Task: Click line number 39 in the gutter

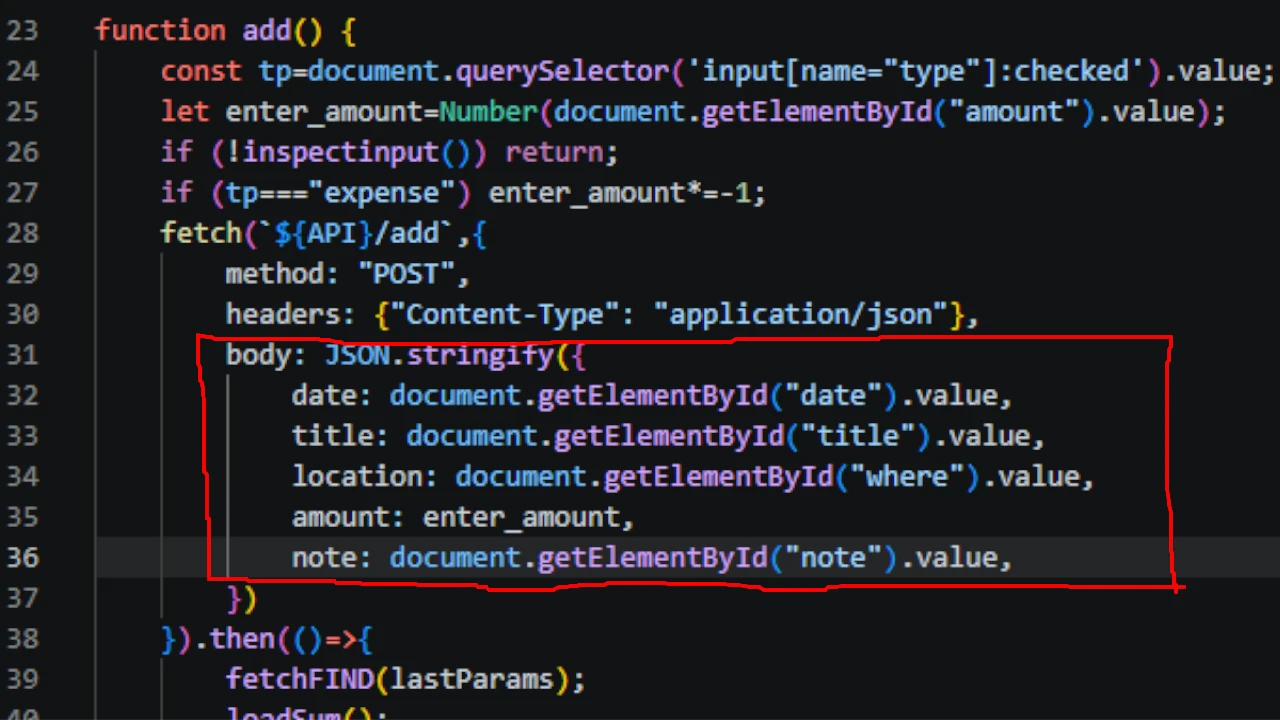Action: coord(21,679)
